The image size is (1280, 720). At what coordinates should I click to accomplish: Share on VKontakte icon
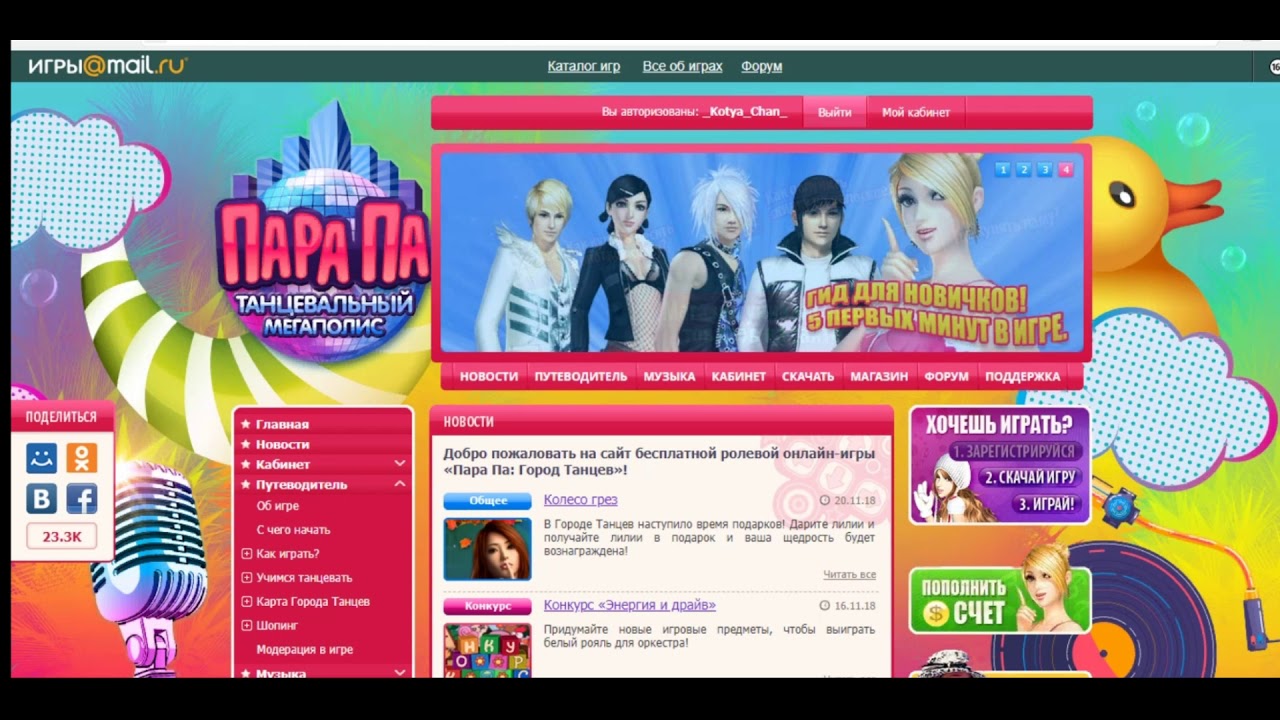pos(41,499)
